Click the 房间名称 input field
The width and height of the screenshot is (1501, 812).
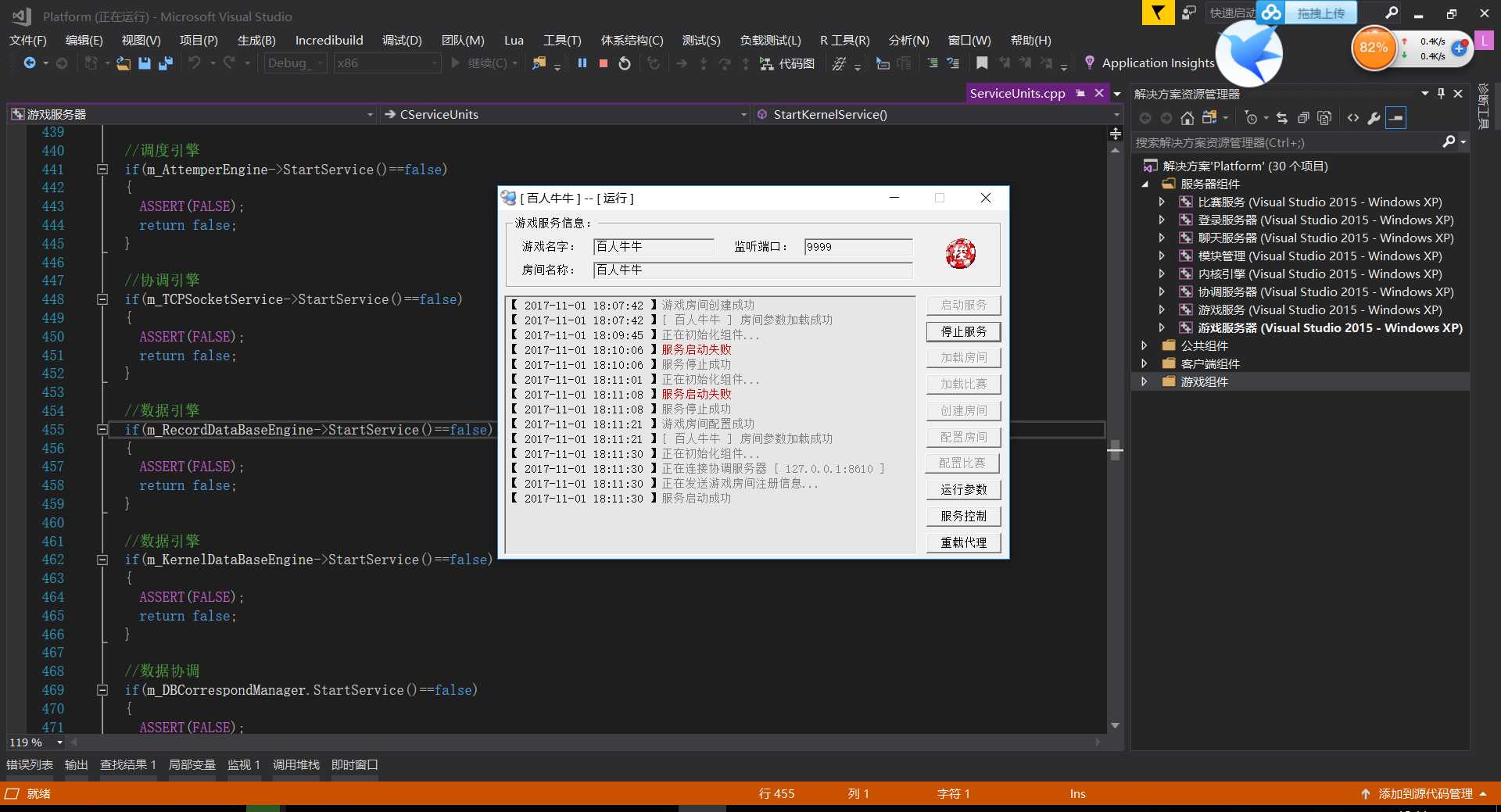click(x=753, y=270)
